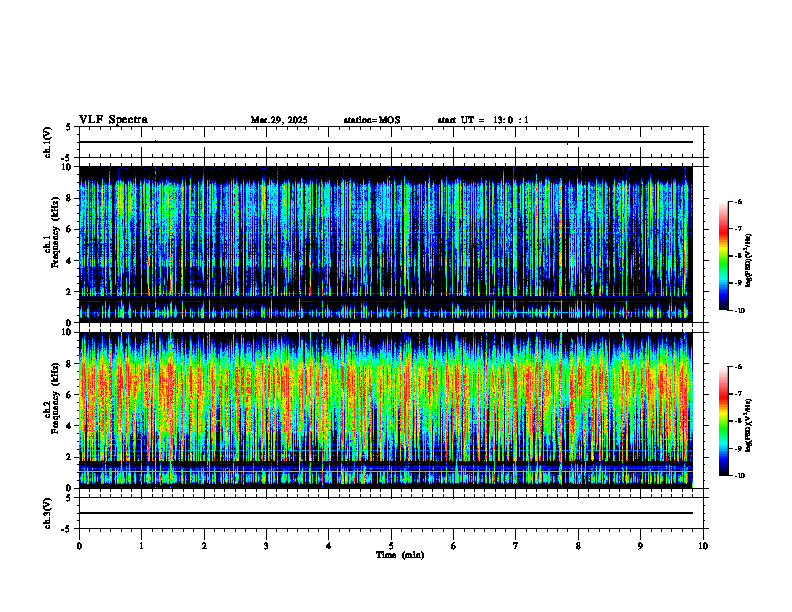Click the "8" kHz tick of ch.1 spectrogram
This screenshot has height=612, width=792.
(70, 198)
